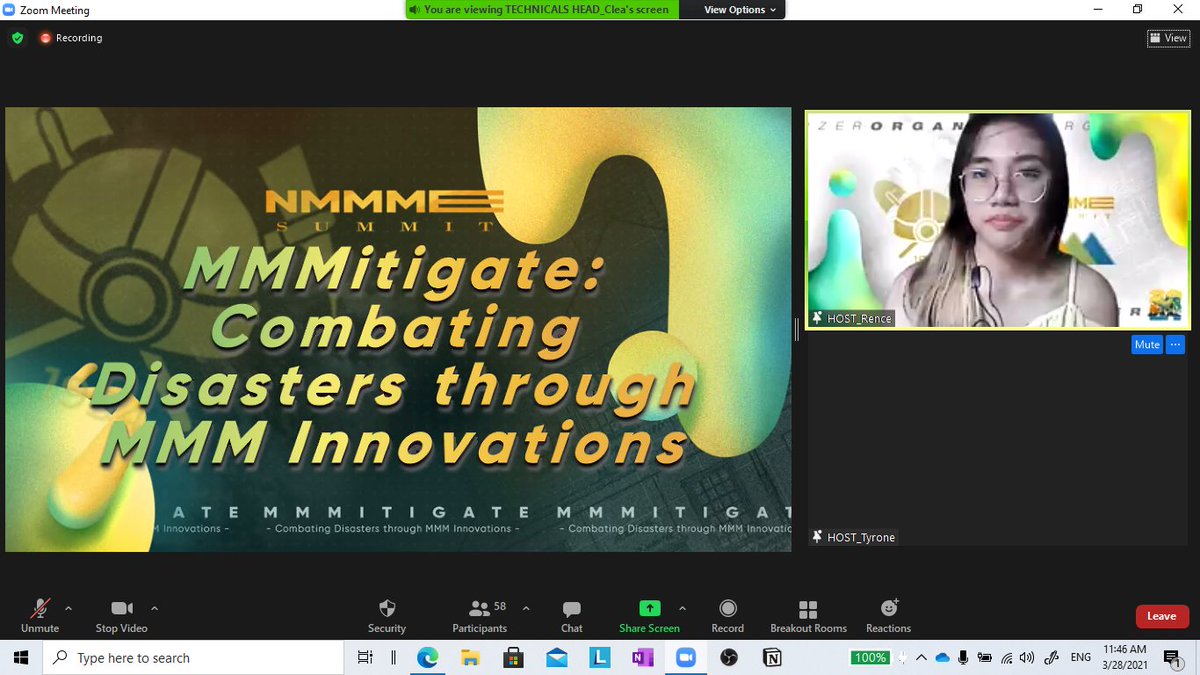Click the View layout button

point(1168,38)
